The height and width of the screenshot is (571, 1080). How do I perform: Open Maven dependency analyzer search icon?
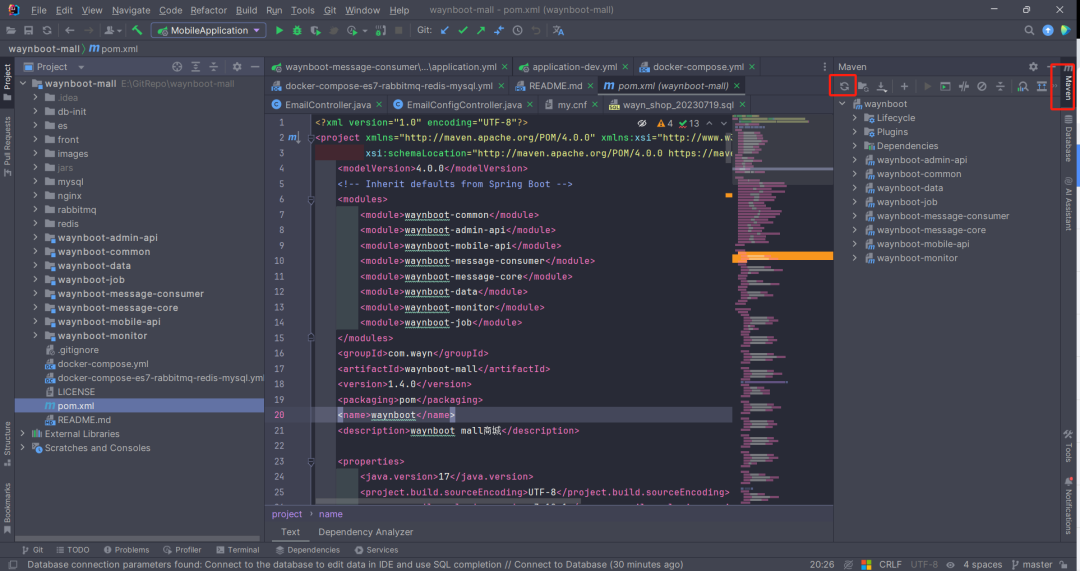click(x=1023, y=86)
